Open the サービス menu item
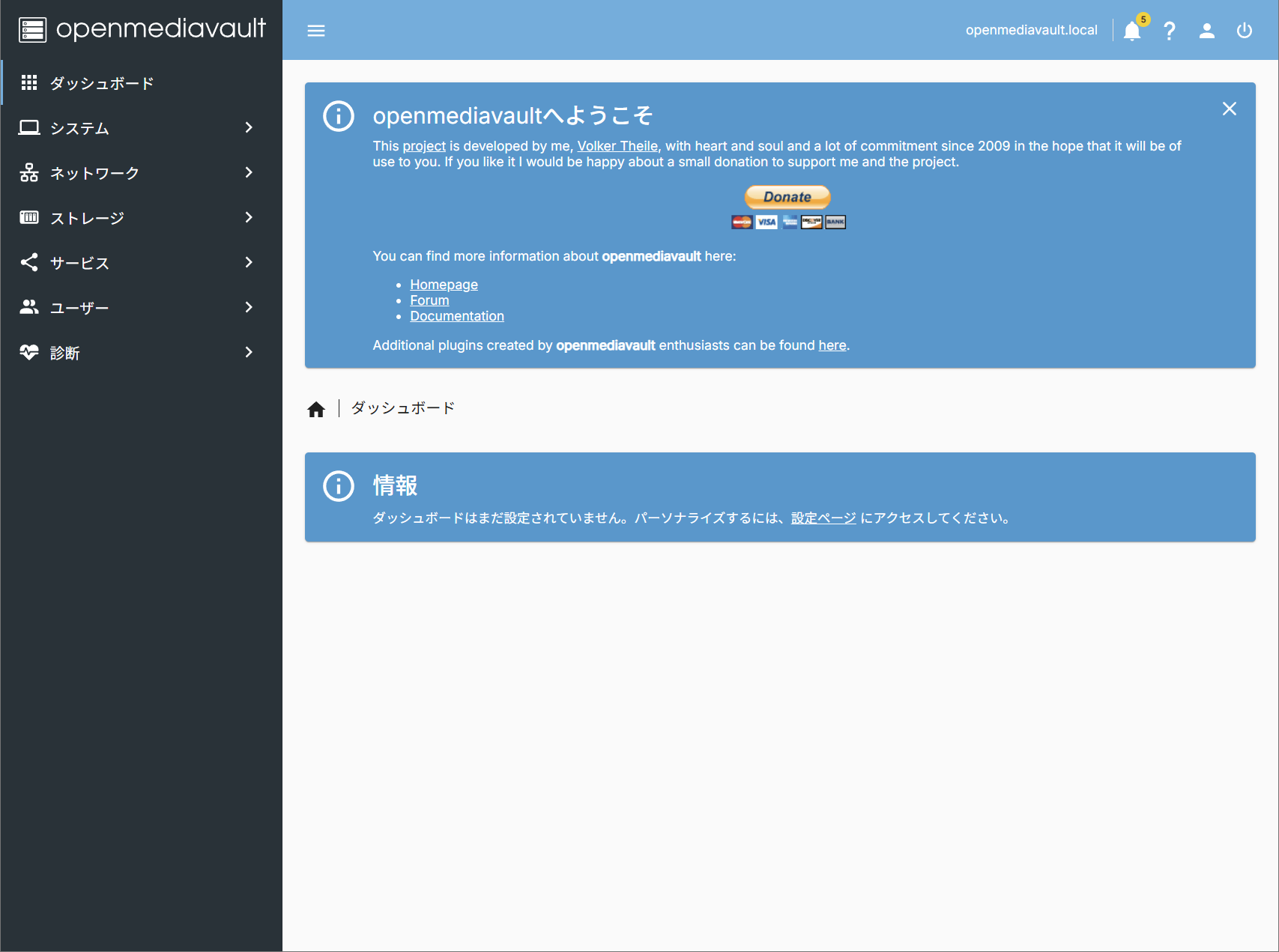The width and height of the screenshot is (1279, 952). [142, 262]
